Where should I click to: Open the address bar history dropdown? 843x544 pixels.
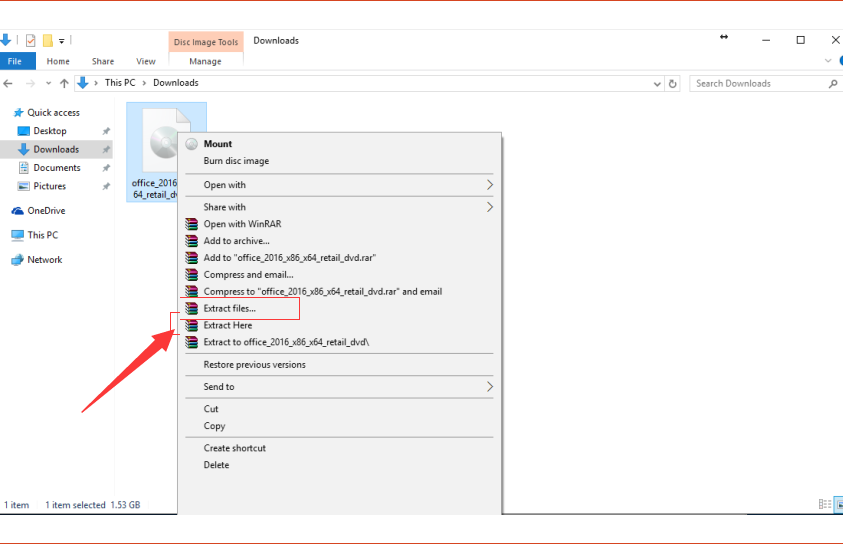coord(657,84)
